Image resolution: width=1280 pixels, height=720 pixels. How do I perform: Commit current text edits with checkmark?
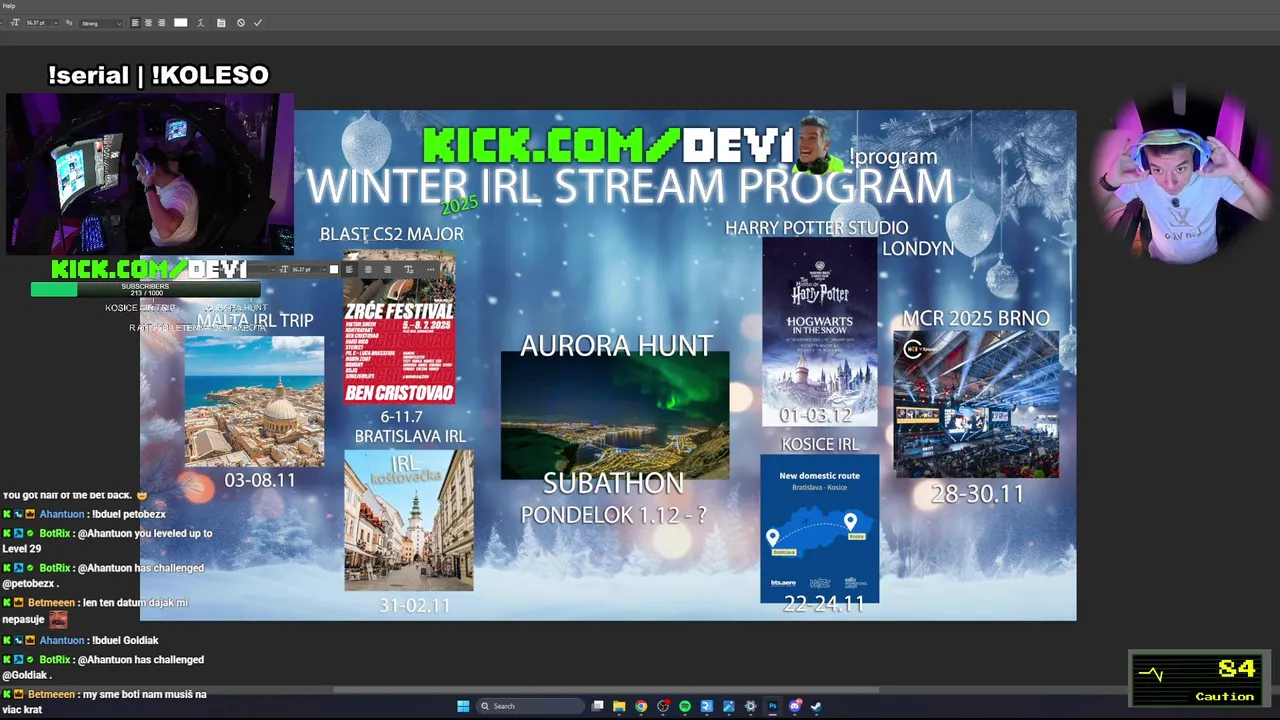point(258,22)
